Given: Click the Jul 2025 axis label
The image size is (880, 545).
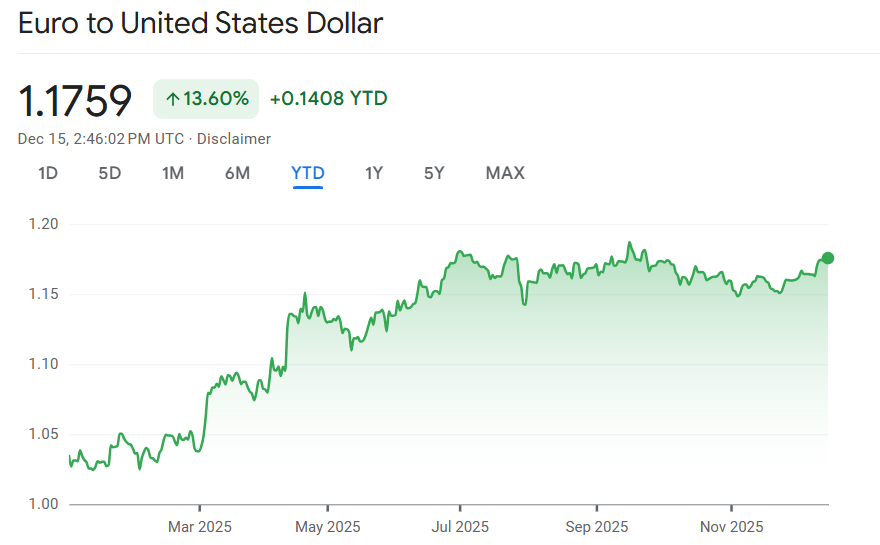Looking at the screenshot, I should pyautogui.click(x=460, y=527).
